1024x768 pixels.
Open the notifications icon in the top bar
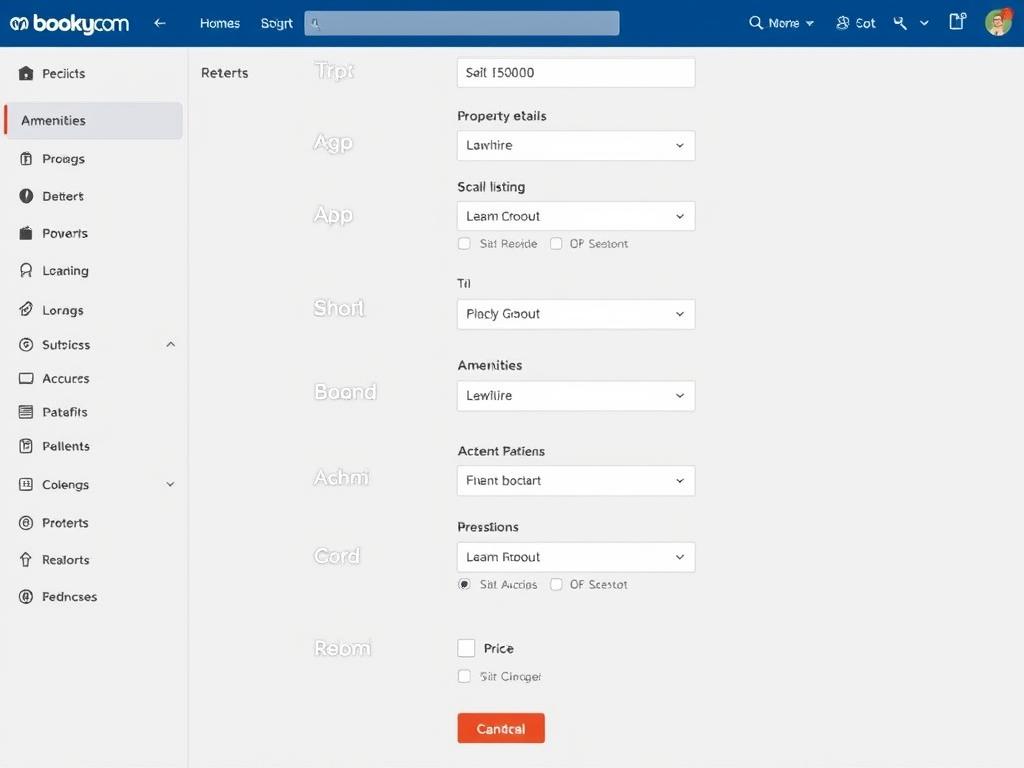click(957, 20)
